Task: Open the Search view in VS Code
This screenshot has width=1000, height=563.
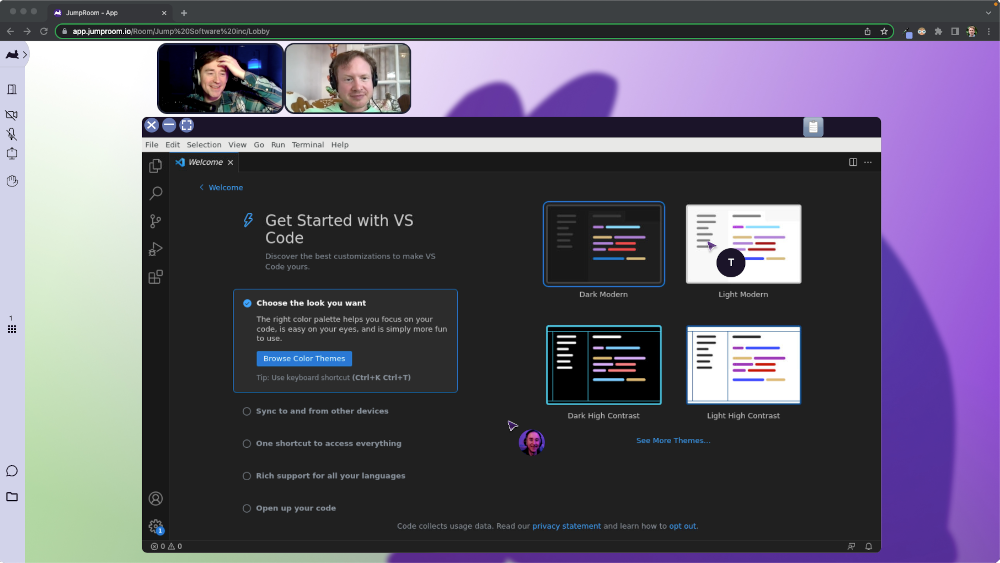Action: [156, 193]
